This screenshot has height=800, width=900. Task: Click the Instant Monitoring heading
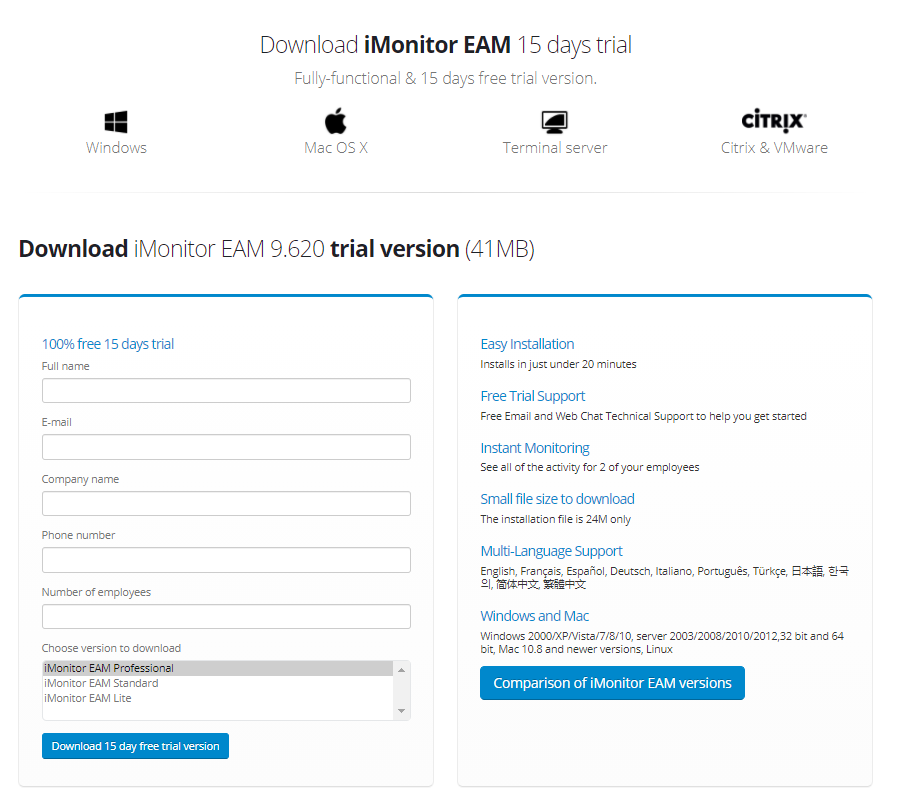tap(535, 448)
